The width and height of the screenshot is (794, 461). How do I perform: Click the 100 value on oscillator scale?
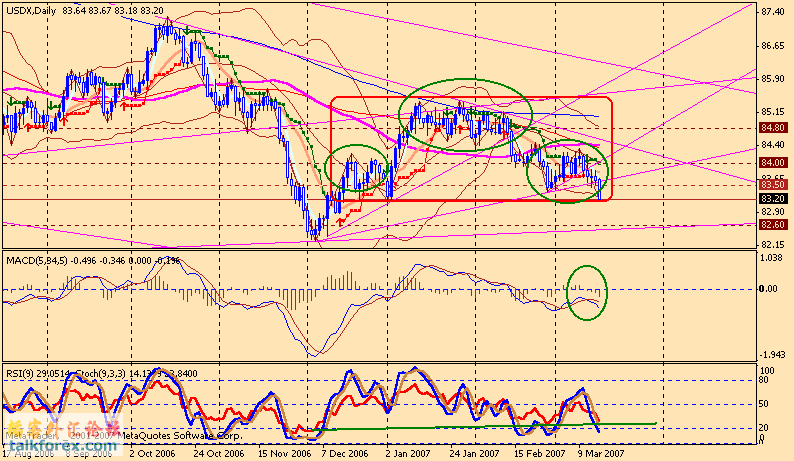pos(768,371)
